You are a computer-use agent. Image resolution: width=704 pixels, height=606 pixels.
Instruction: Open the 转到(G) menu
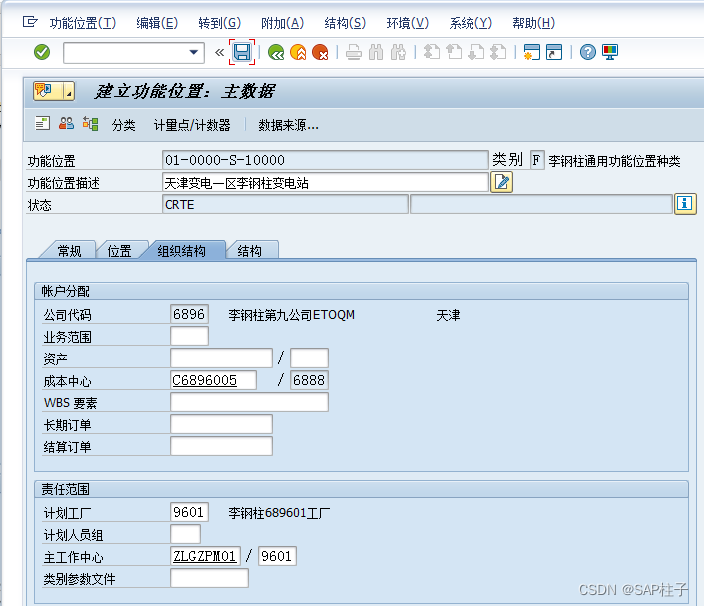(x=220, y=23)
